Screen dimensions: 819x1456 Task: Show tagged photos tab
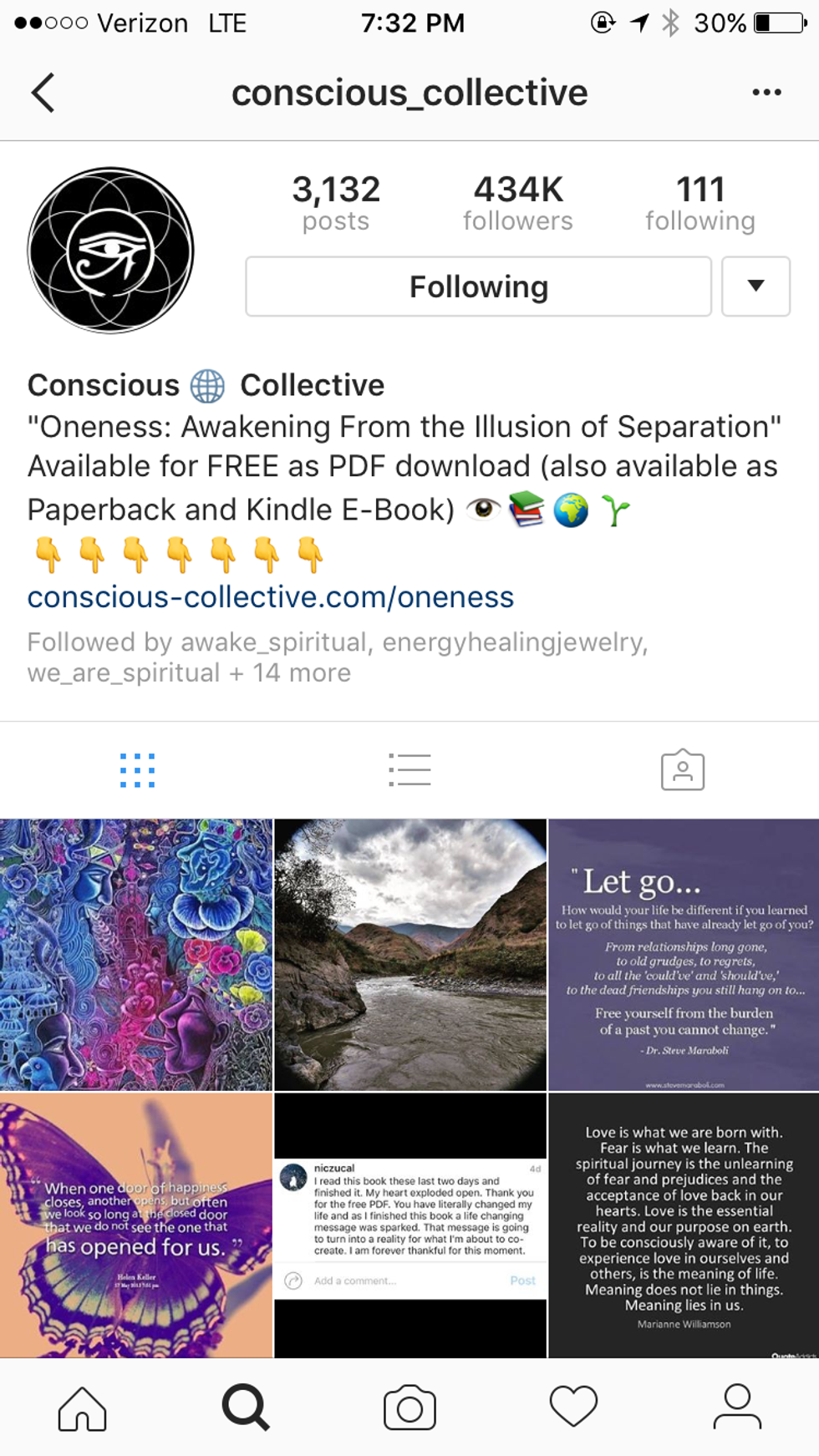click(683, 769)
